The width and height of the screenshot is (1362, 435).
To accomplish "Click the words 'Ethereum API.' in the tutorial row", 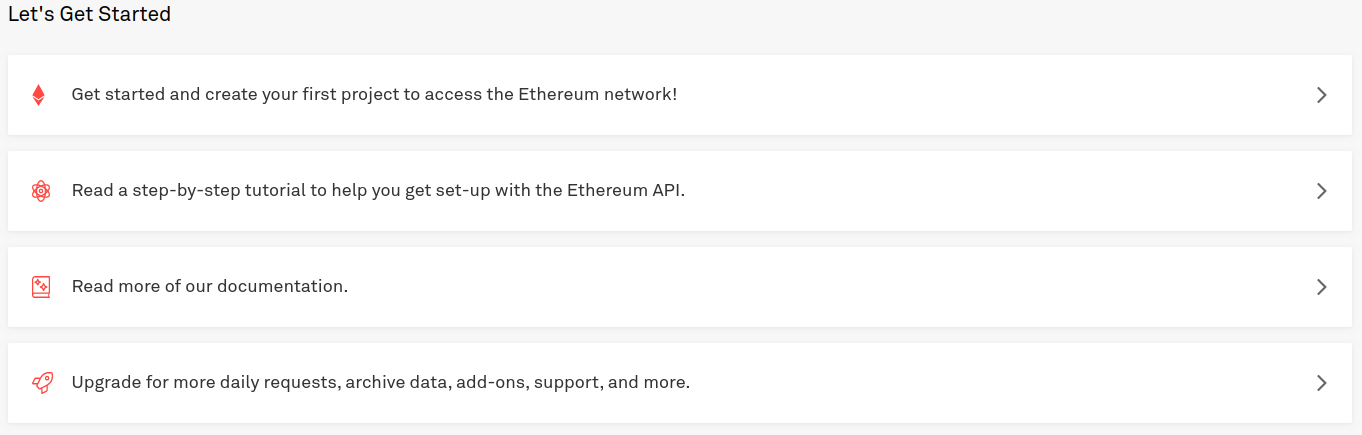I will tap(610, 190).
